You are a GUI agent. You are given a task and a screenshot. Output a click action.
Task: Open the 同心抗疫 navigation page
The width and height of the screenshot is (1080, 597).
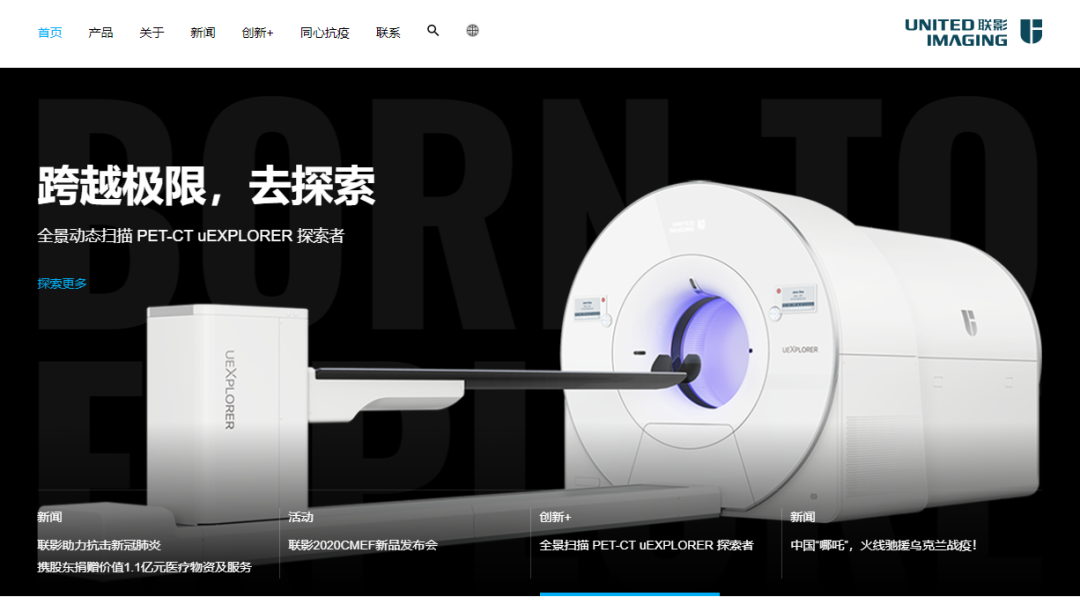[x=324, y=33]
